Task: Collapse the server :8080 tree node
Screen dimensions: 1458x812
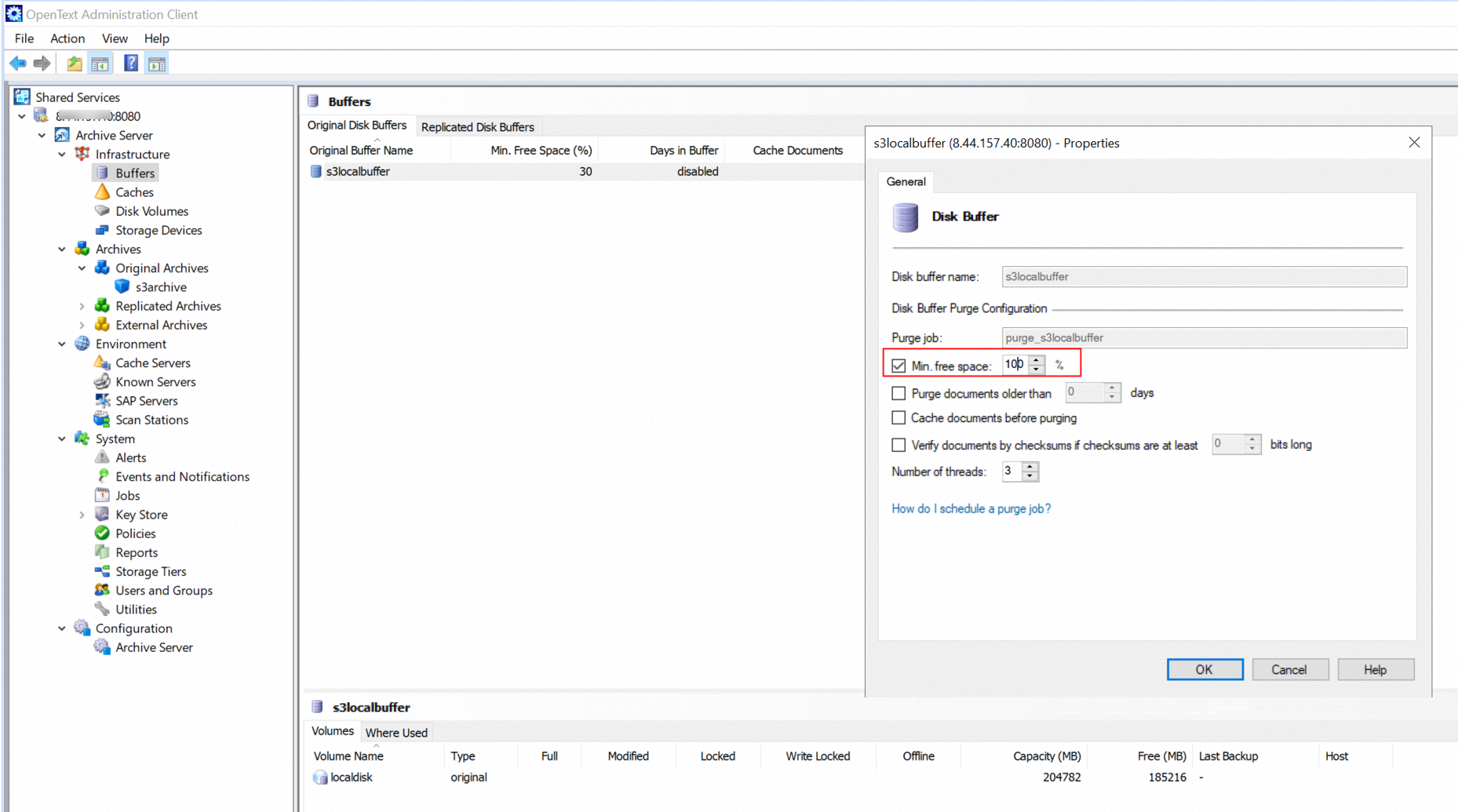Action: tap(22, 116)
